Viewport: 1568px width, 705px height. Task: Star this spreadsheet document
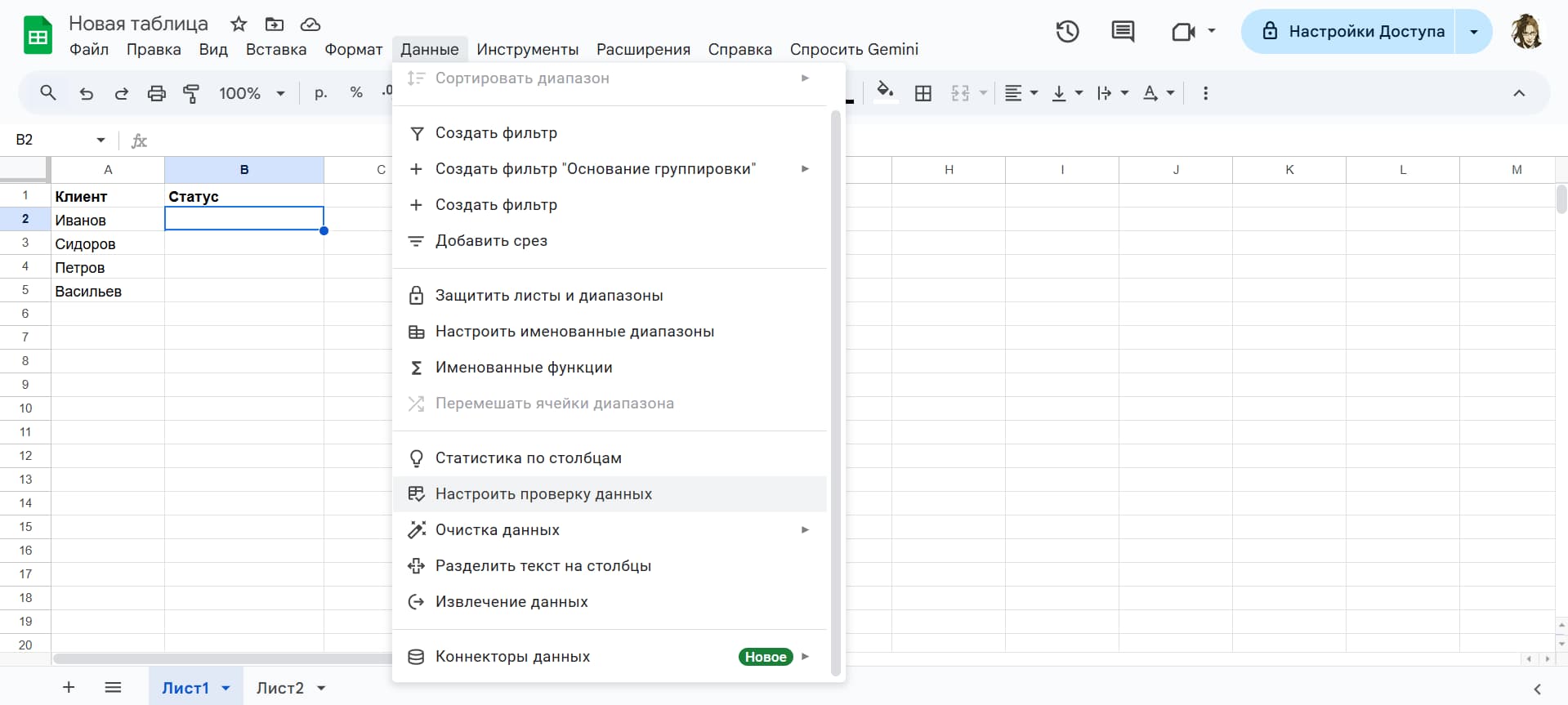click(x=239, y=24)
